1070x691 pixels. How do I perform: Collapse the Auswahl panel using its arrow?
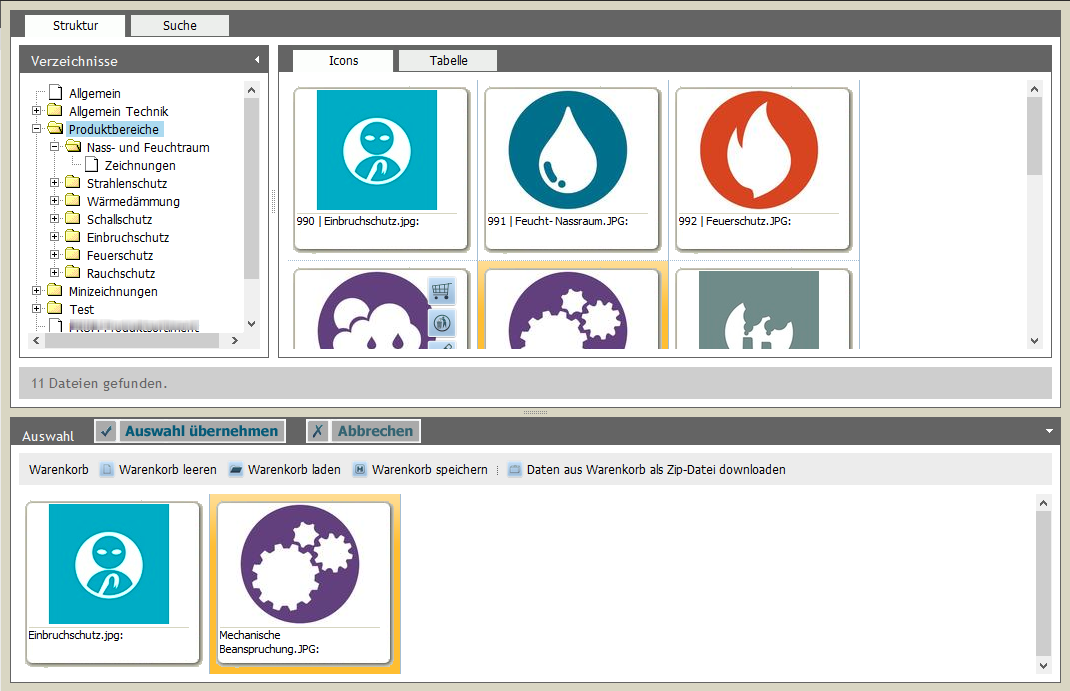[x=1049, y=431]
